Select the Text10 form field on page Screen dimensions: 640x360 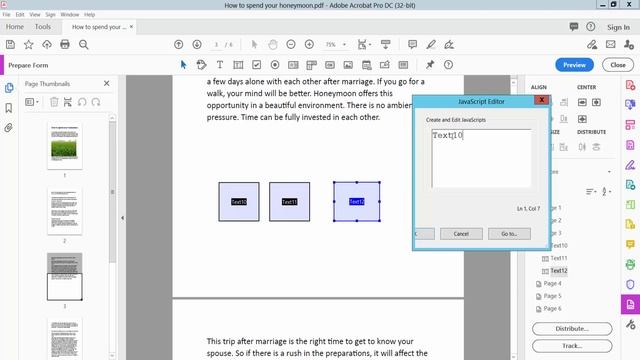point(239,202)
